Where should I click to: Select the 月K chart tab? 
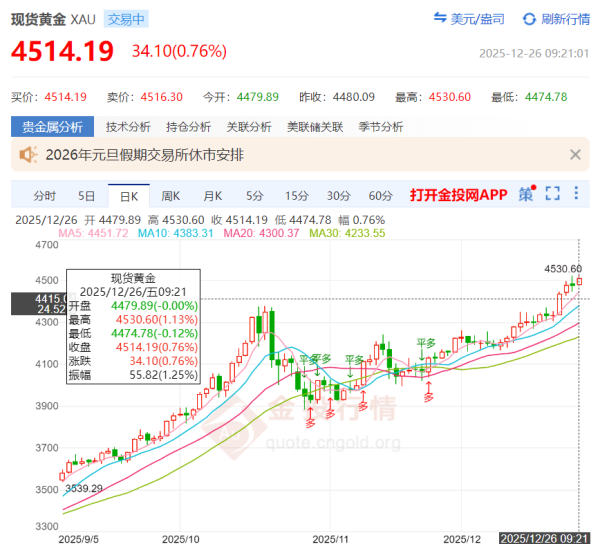pyautogui.click(x=213, y=196)
